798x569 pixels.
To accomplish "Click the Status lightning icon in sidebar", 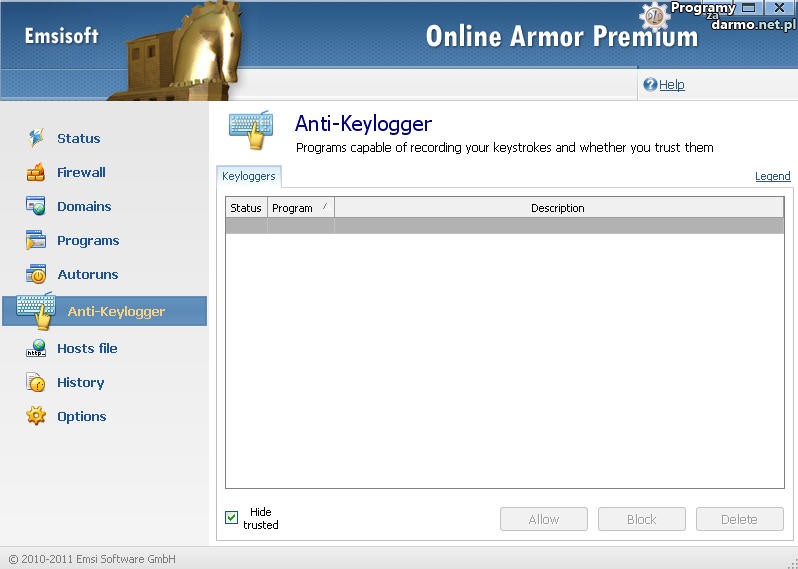I will [36, 138].
